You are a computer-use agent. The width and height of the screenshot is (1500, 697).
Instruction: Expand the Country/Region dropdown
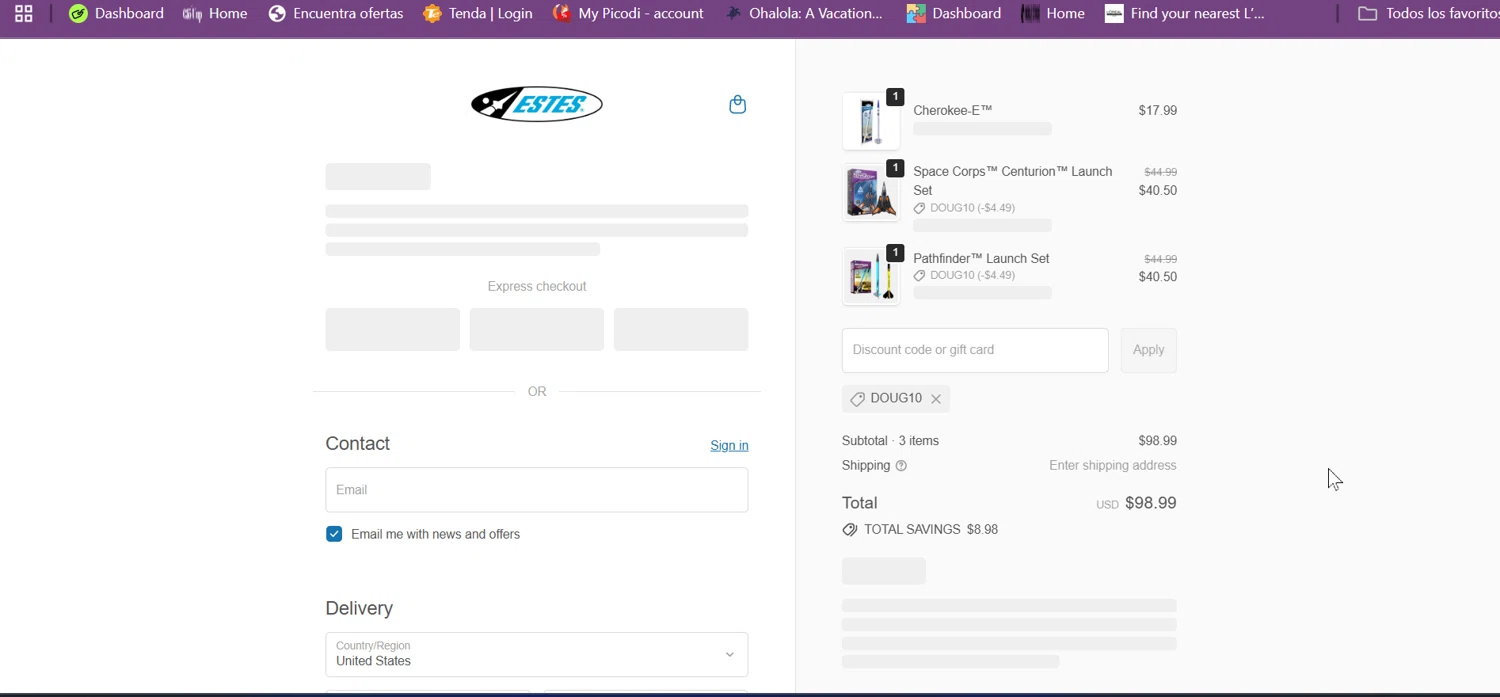click(537, 654)
